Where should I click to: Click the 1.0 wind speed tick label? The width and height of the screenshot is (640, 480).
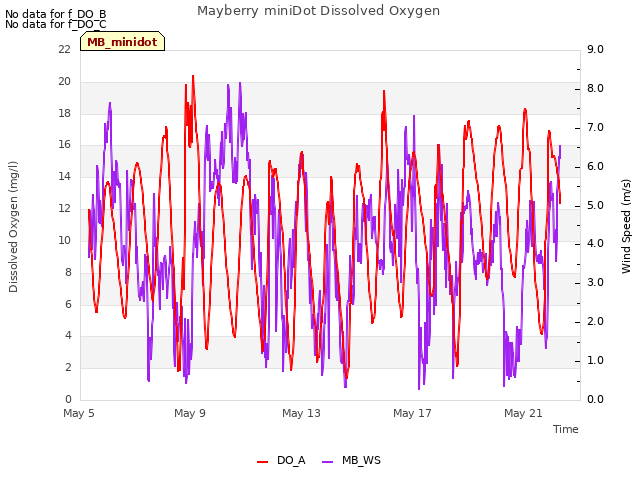pos(595,360)
